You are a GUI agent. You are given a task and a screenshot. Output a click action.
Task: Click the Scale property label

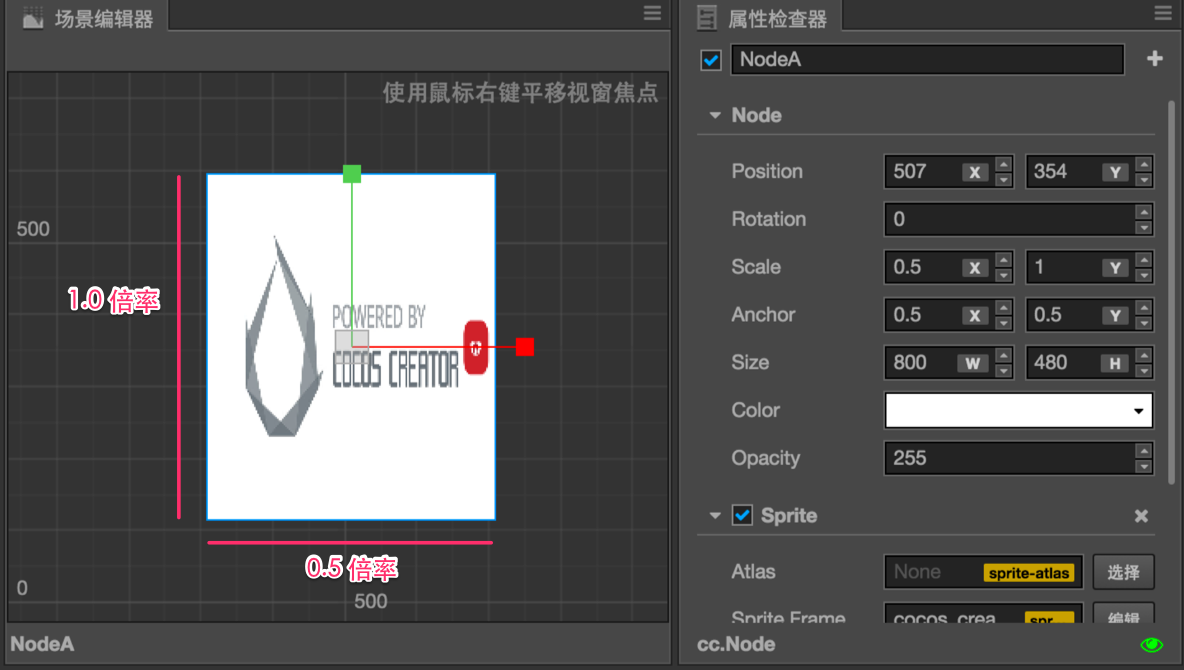click(756, 267)
